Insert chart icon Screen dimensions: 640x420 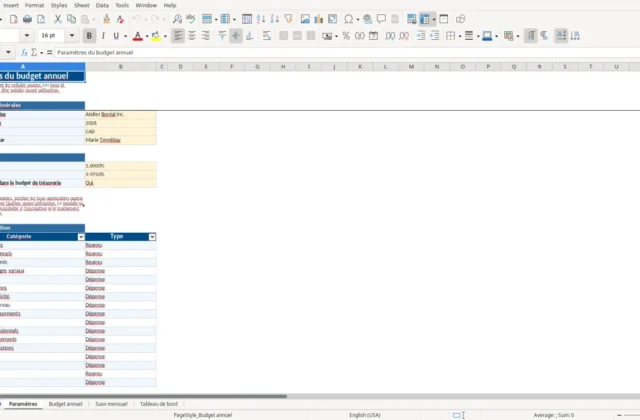click(x=319, y=19)
